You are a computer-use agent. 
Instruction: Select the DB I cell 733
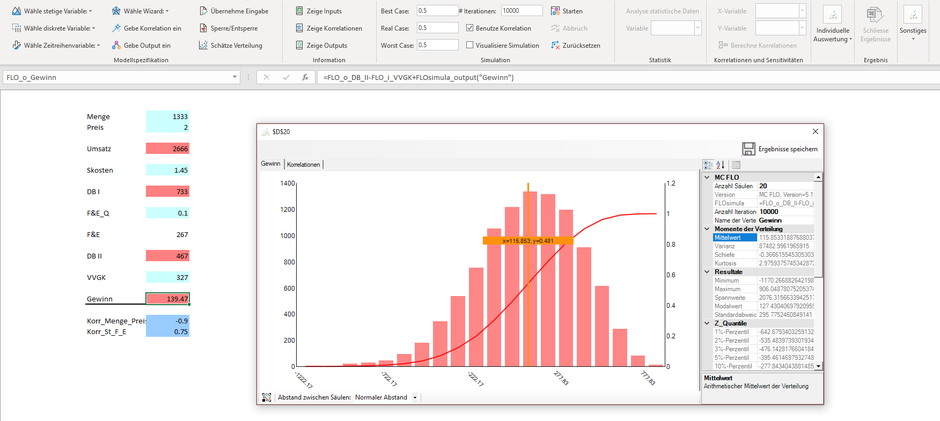(168, 191)
